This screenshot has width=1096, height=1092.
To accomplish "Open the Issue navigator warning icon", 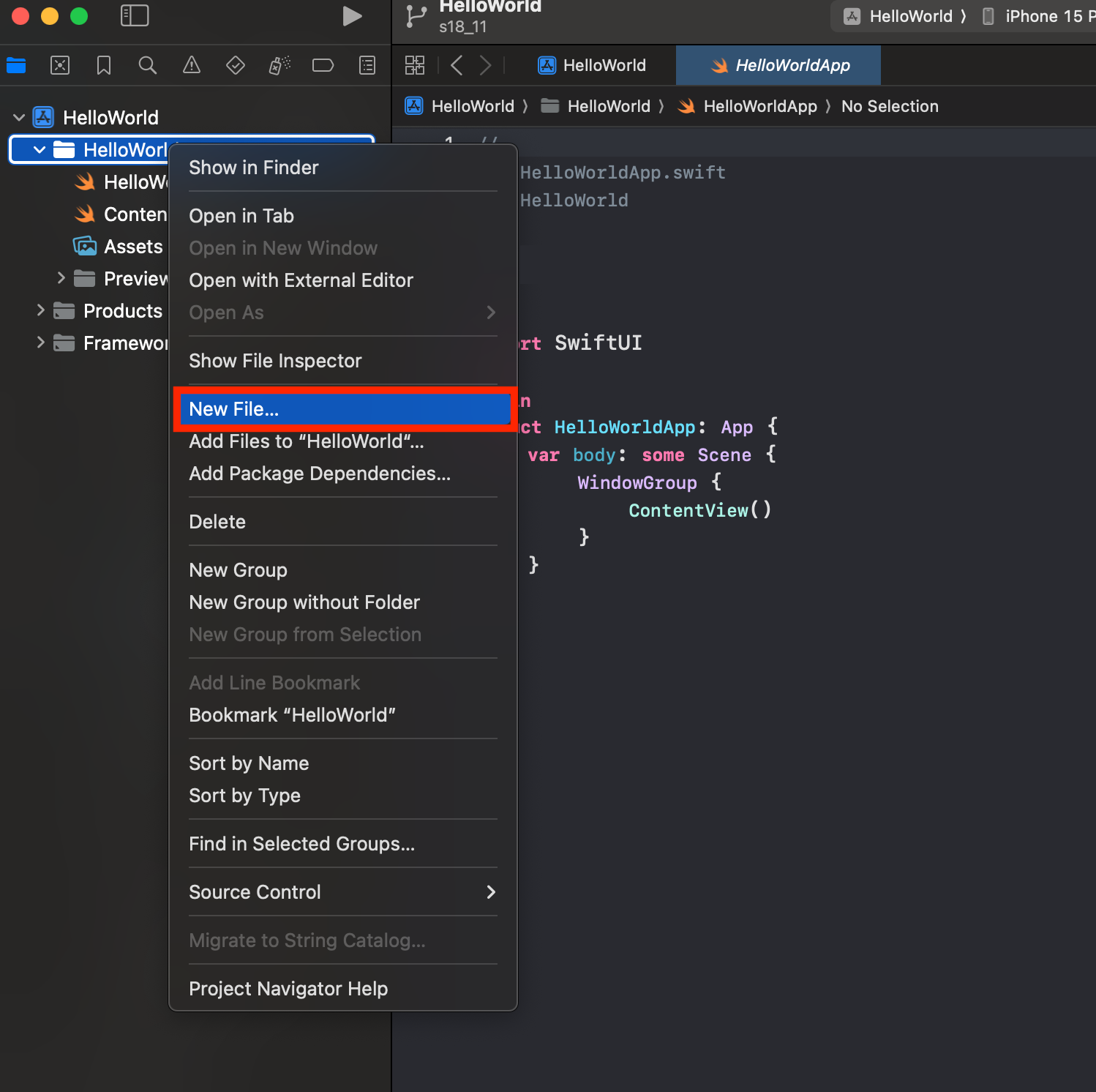I will (x=192, y=66).
